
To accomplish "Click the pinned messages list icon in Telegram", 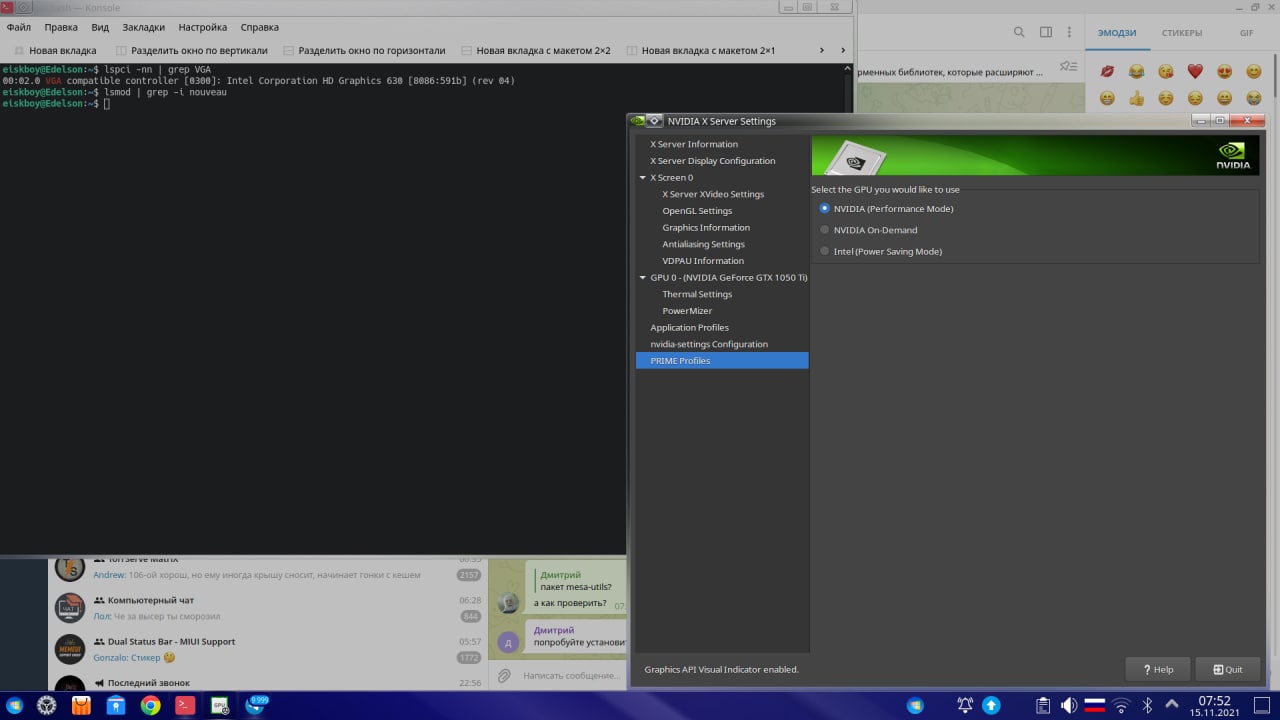I will [x=1068, y=67].
